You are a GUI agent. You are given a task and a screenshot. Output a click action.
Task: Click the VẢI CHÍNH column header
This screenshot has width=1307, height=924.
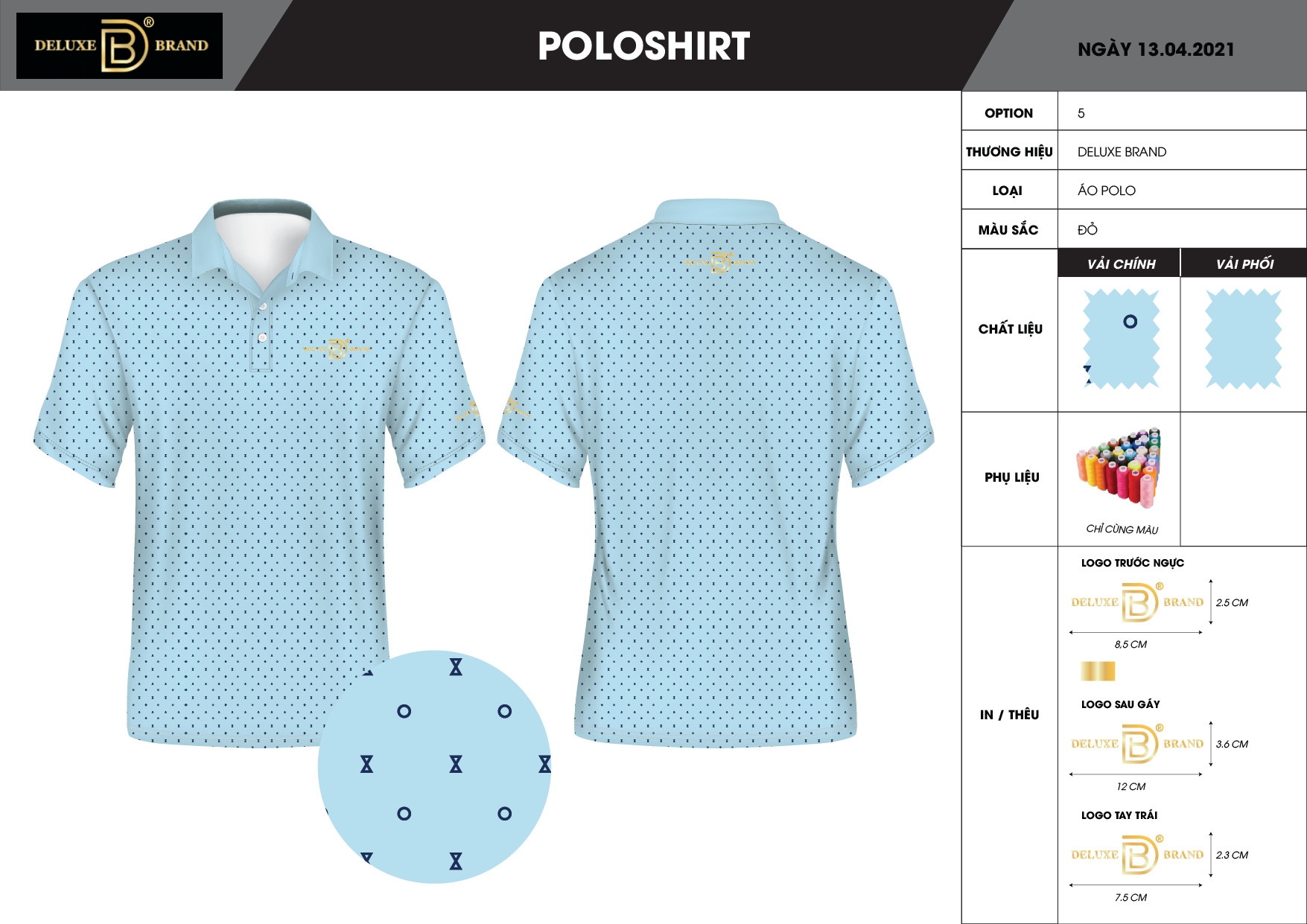(1119, 264)
